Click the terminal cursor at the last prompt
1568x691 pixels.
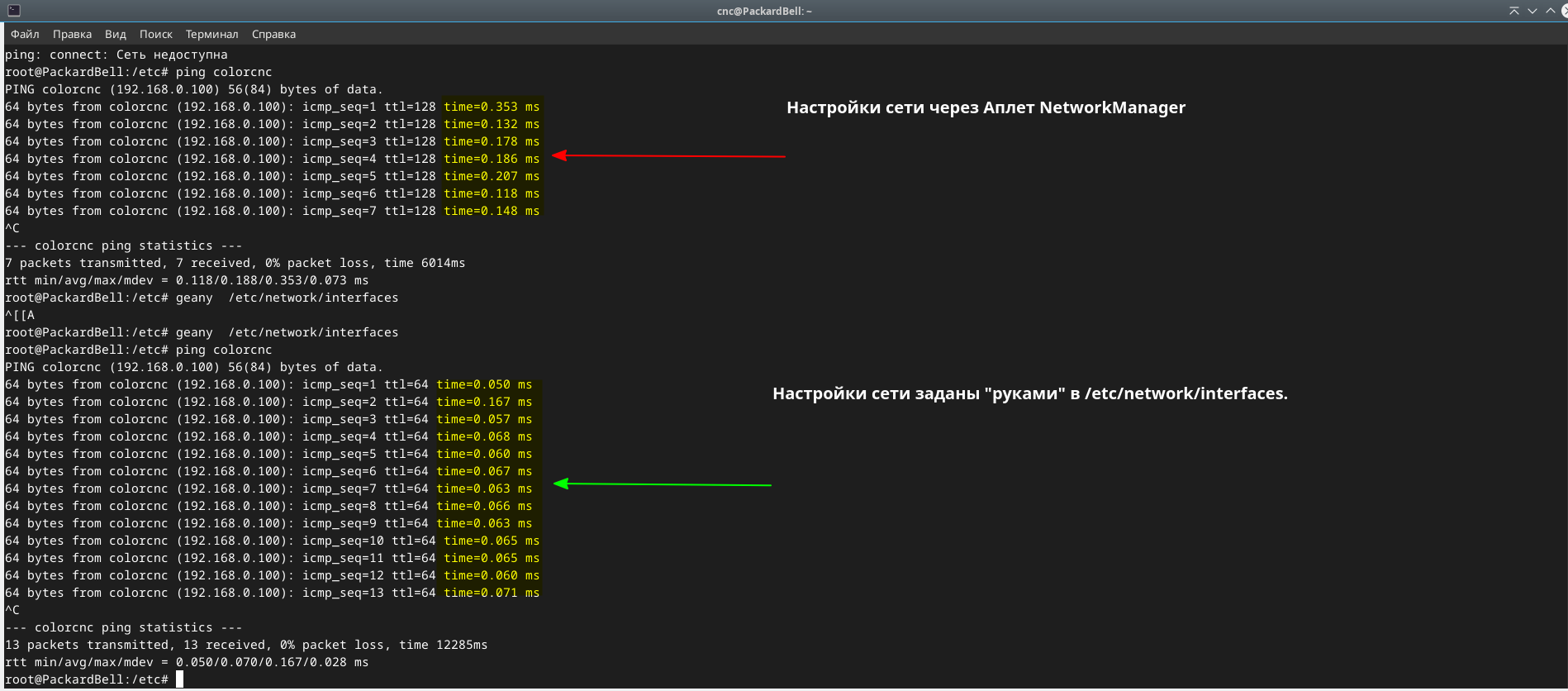tap(179, 679)
